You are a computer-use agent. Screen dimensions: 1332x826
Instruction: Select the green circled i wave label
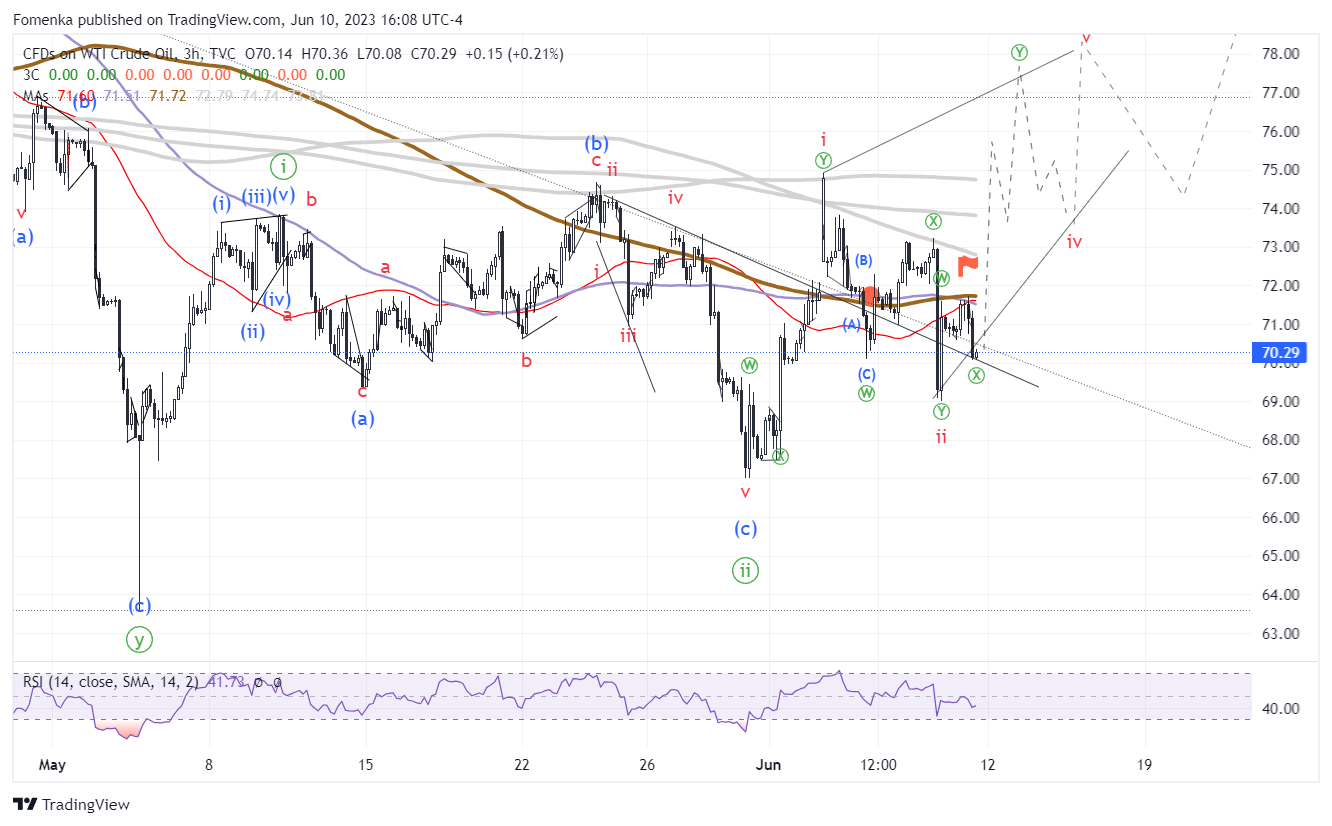284,165
